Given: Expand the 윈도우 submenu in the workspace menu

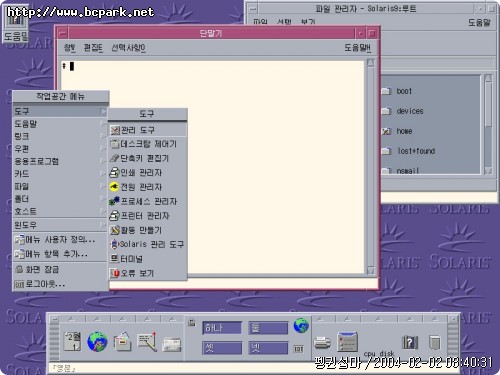Looking at the screenshot, I should 60,225.
